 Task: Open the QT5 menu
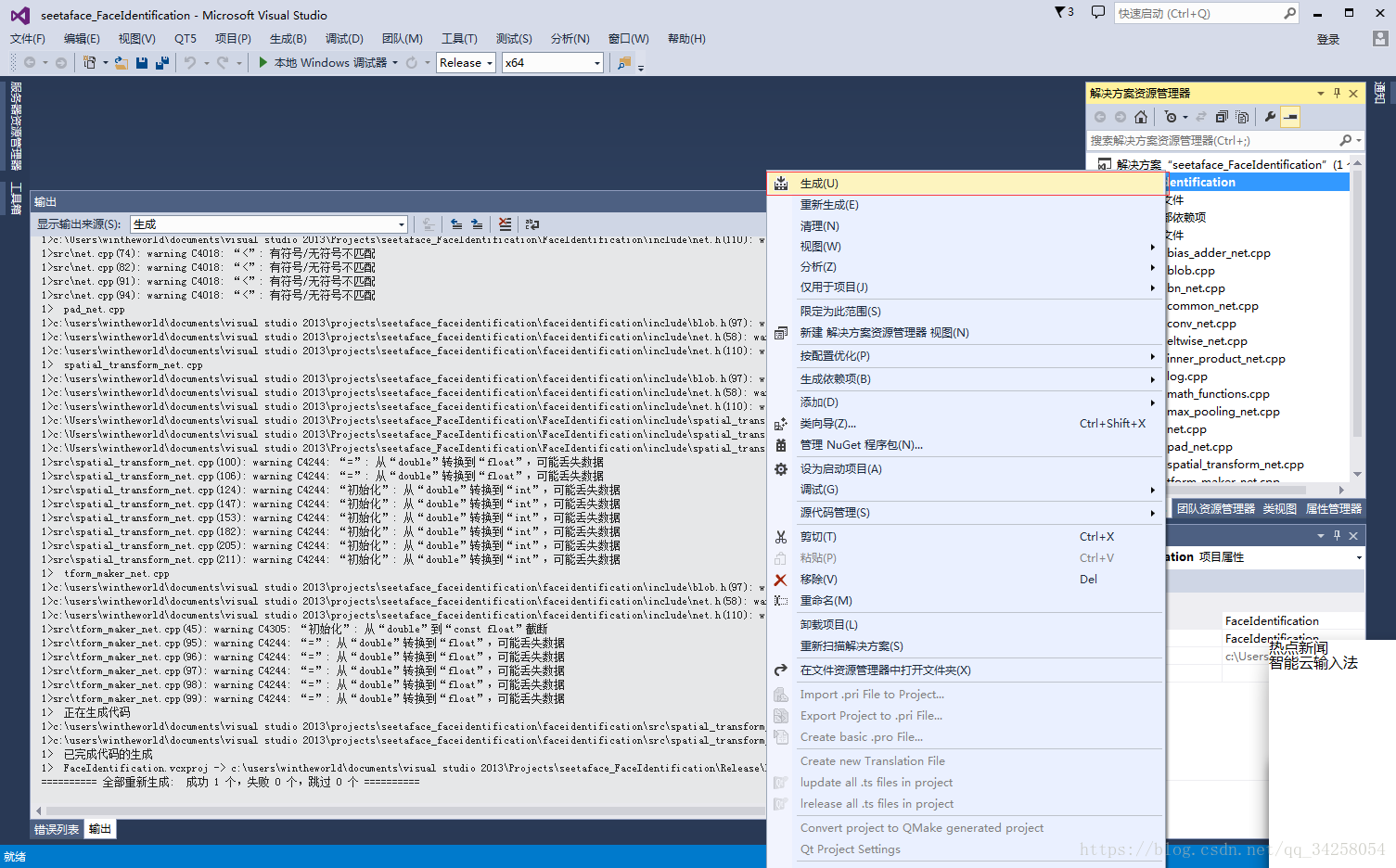coord(186,38)
